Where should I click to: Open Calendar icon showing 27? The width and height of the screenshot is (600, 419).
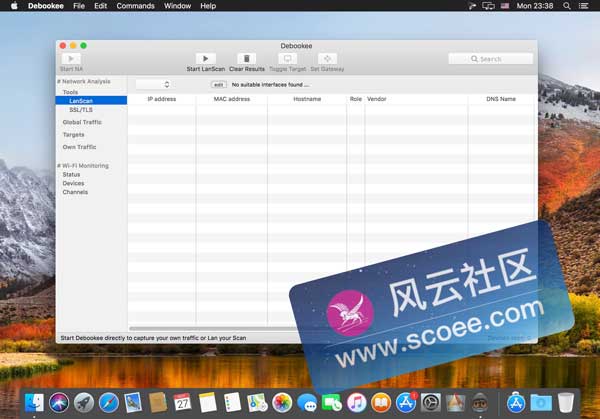183,403
